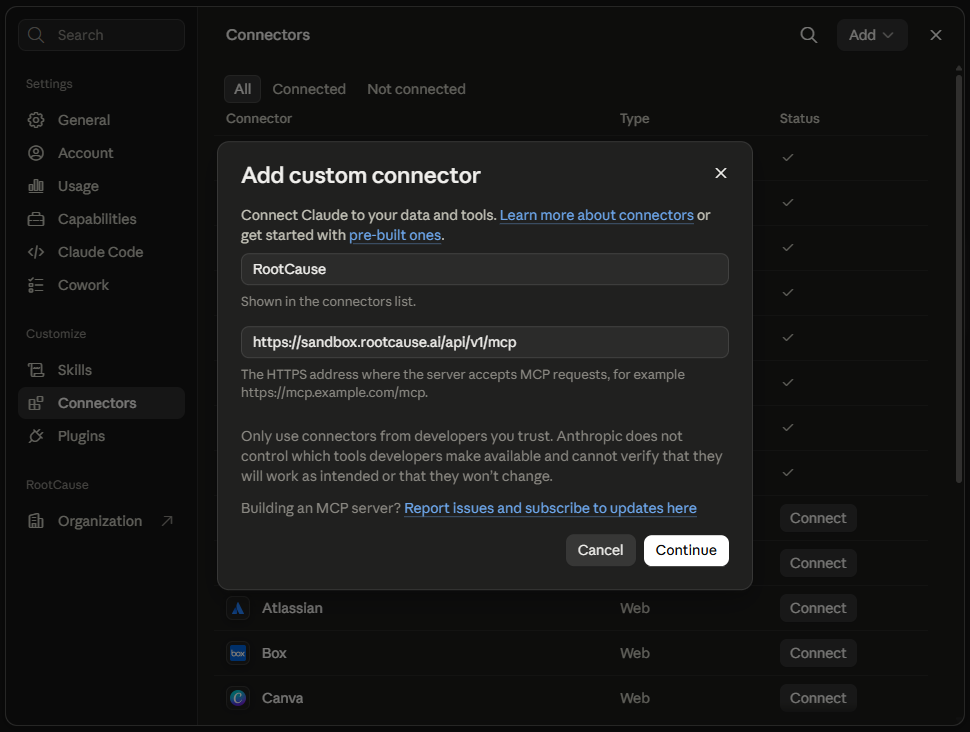Image resolution: width=970 pixels, height=732 pixels.
Task: Close the Add custom connector dialog
Action: point(721,173)
